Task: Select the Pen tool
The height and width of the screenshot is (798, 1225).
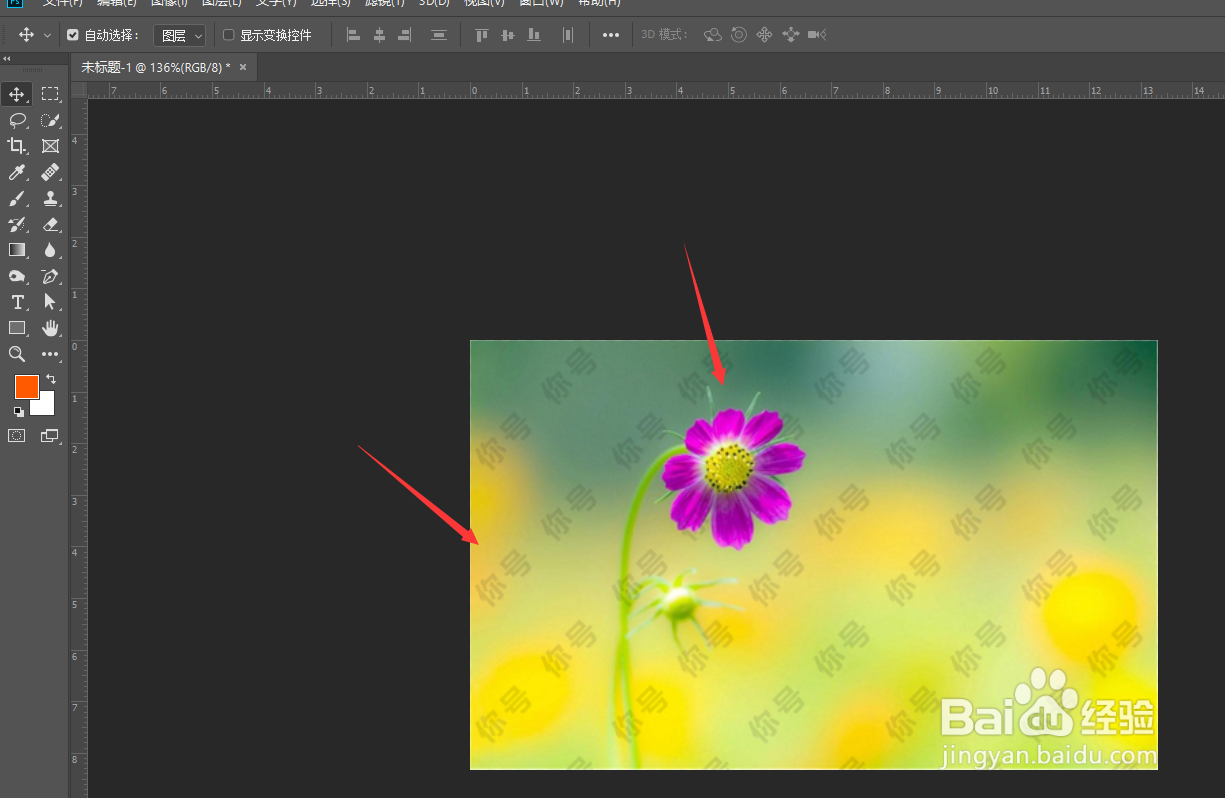Action: click(50, 276)
